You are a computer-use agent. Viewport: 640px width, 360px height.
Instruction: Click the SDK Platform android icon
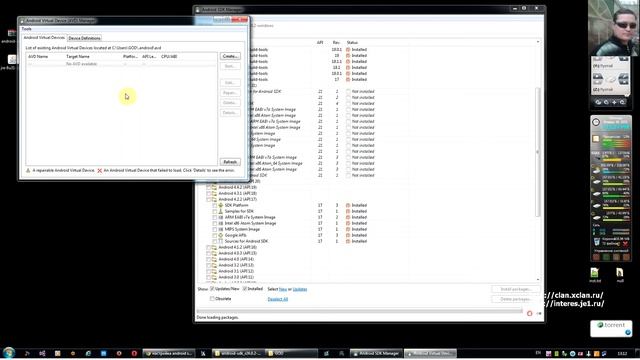[221, 205]
